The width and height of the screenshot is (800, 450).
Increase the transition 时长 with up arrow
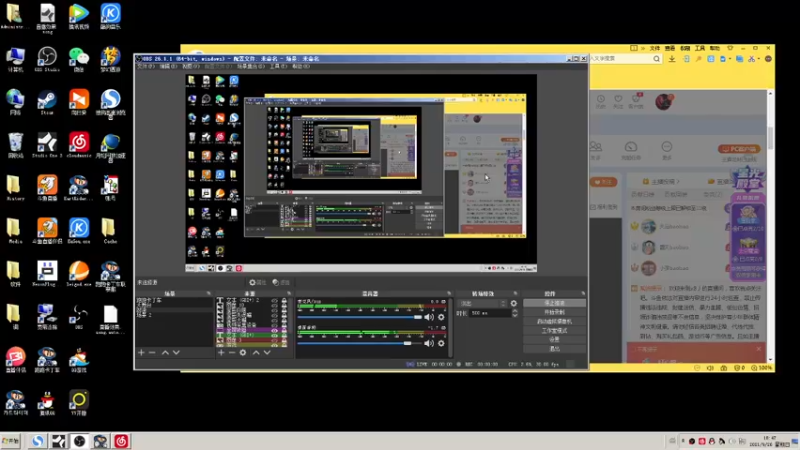pos(514,311)
